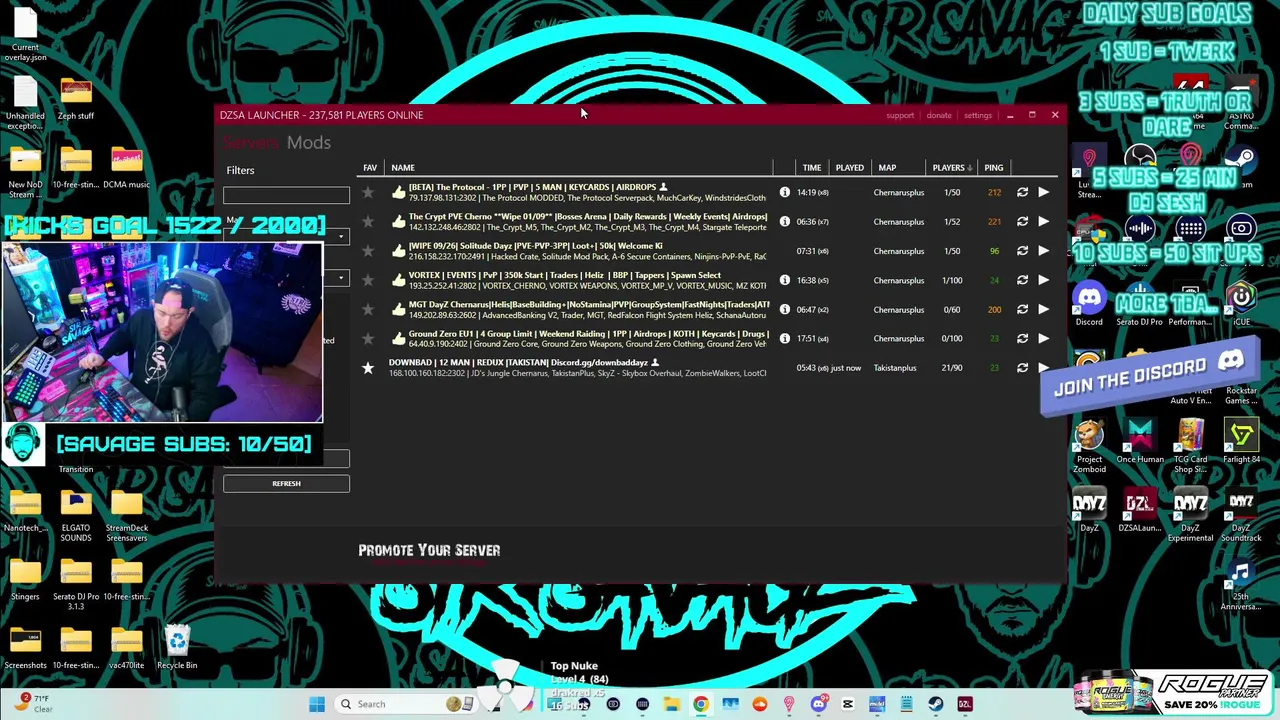
Task: Sort by FAV column header
Action: point(370,168)
